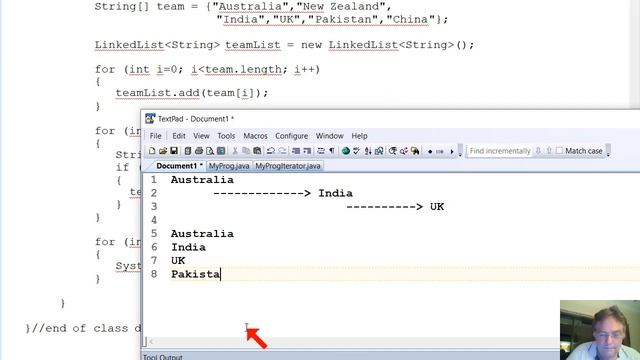Click the Sort icon
The height and width of the screenshot is (360, 640).
(368, 151)
